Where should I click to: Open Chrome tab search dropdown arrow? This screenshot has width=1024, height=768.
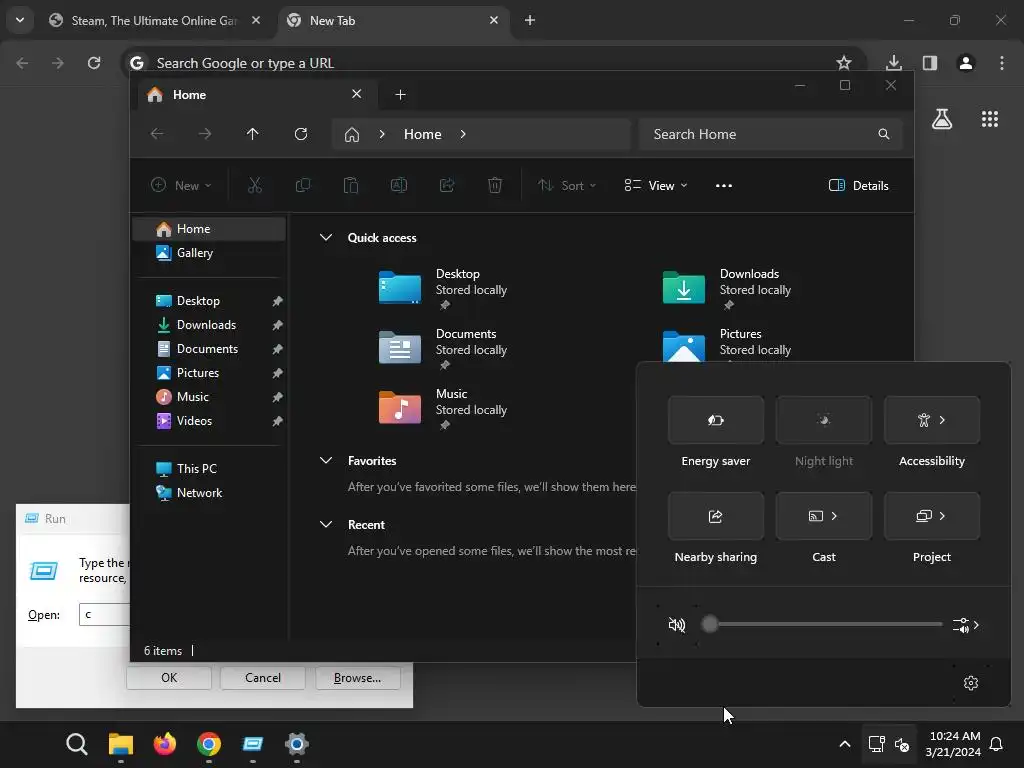coord(20,20)
